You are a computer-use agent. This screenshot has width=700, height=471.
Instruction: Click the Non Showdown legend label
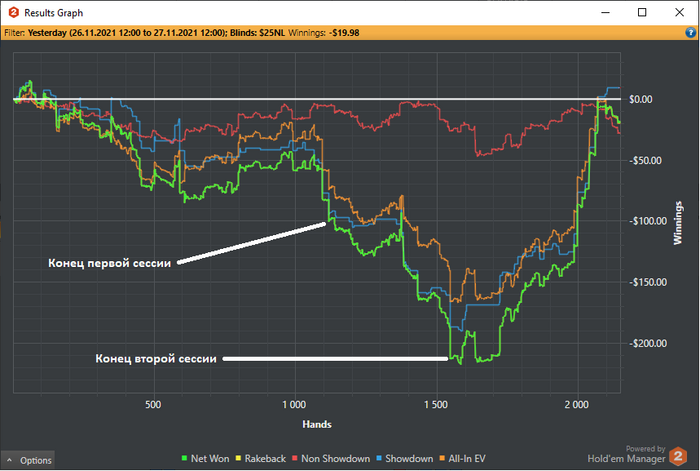[x=335, y=458]
